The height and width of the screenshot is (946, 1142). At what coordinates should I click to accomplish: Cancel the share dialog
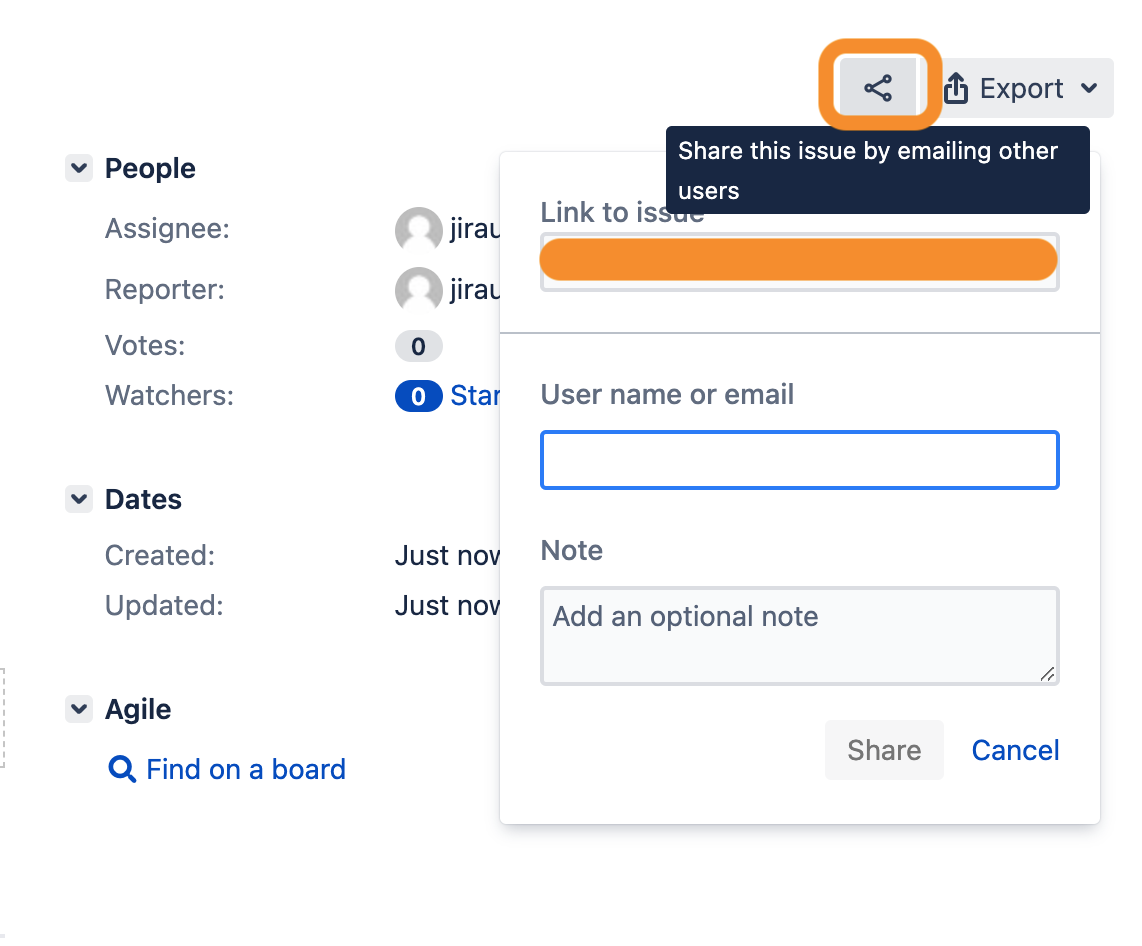(1015, 750)
